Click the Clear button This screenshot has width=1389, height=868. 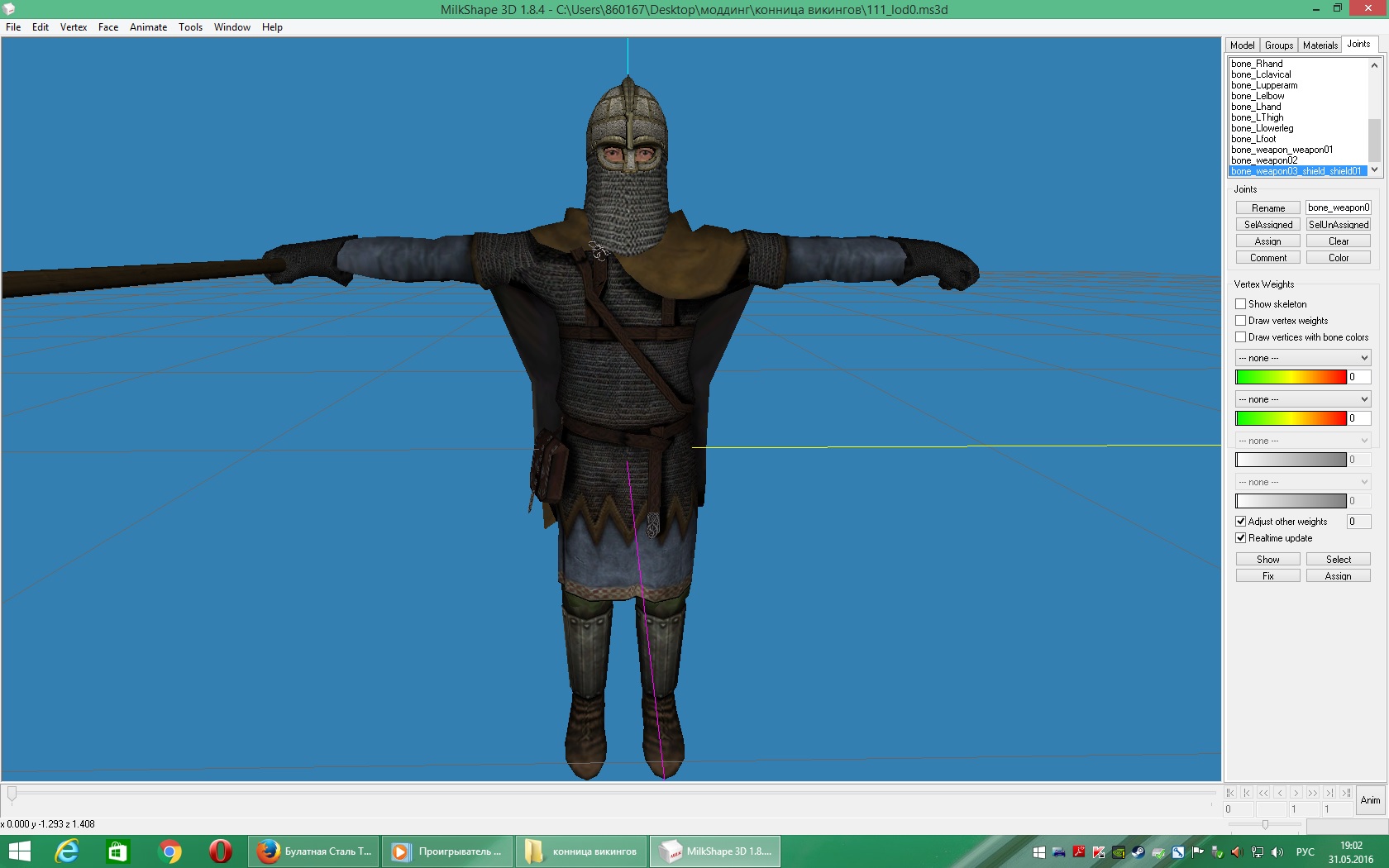1338,241
